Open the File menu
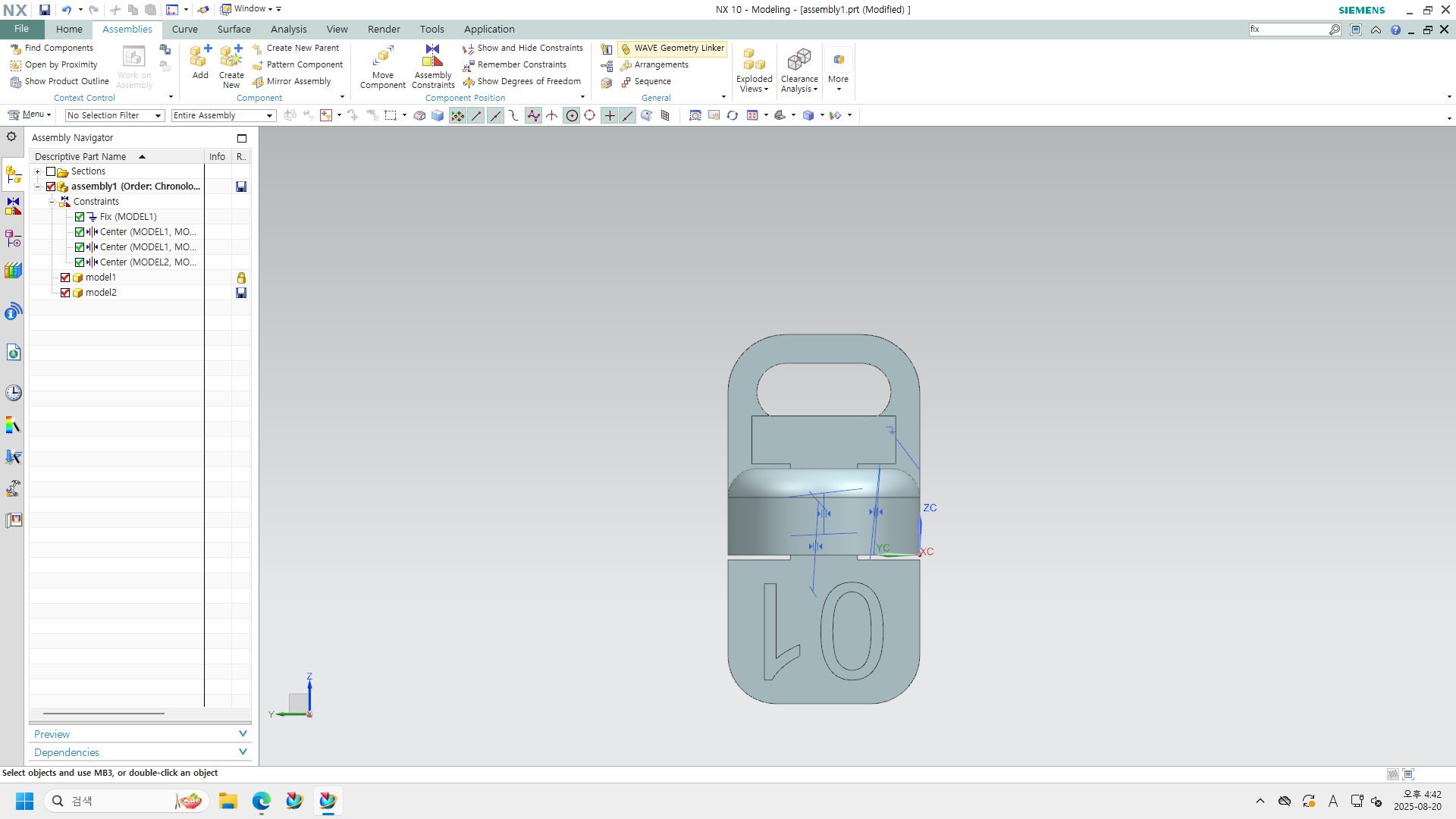This screenshot has height=819, width=1456. (x=21, y=29)
